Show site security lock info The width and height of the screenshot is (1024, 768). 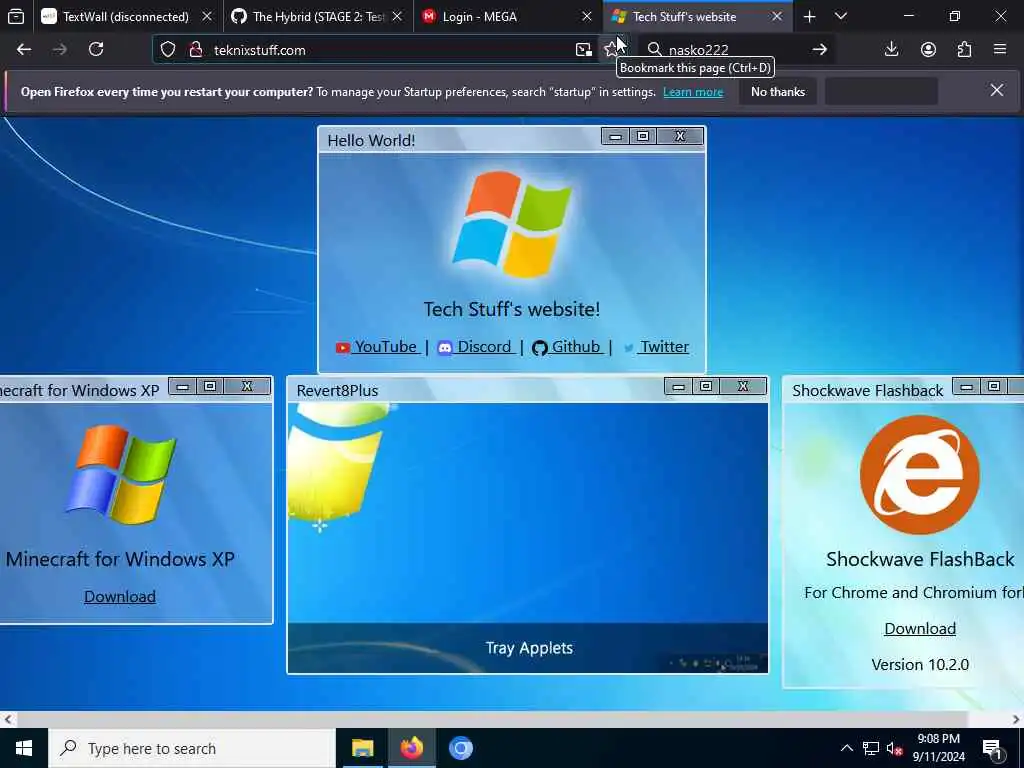pos(195,50)
